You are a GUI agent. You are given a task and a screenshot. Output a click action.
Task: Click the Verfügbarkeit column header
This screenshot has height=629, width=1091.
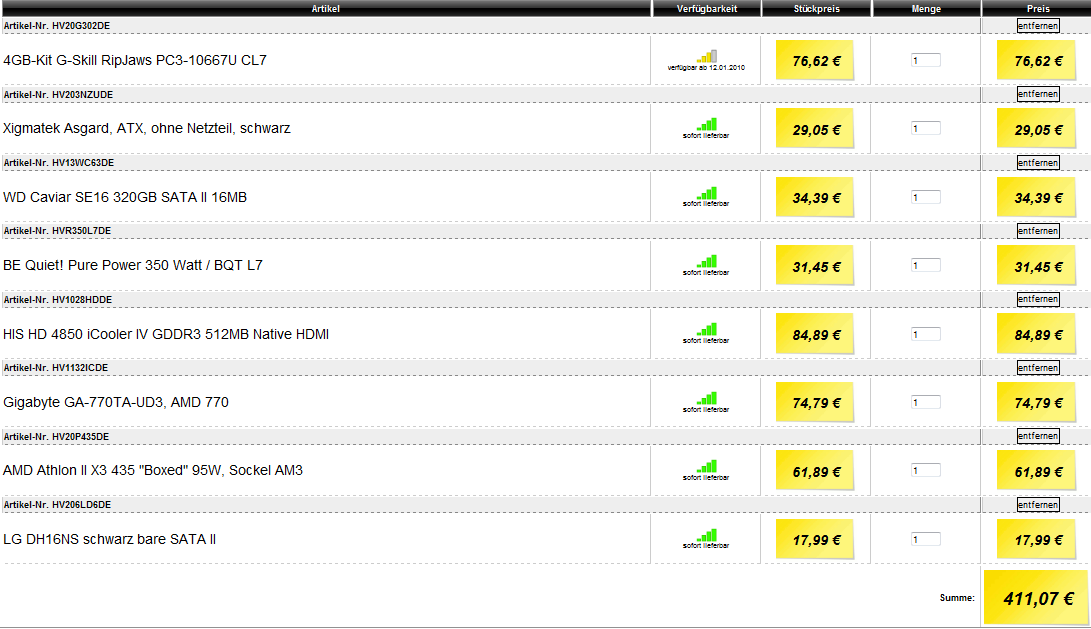point(707,8)
